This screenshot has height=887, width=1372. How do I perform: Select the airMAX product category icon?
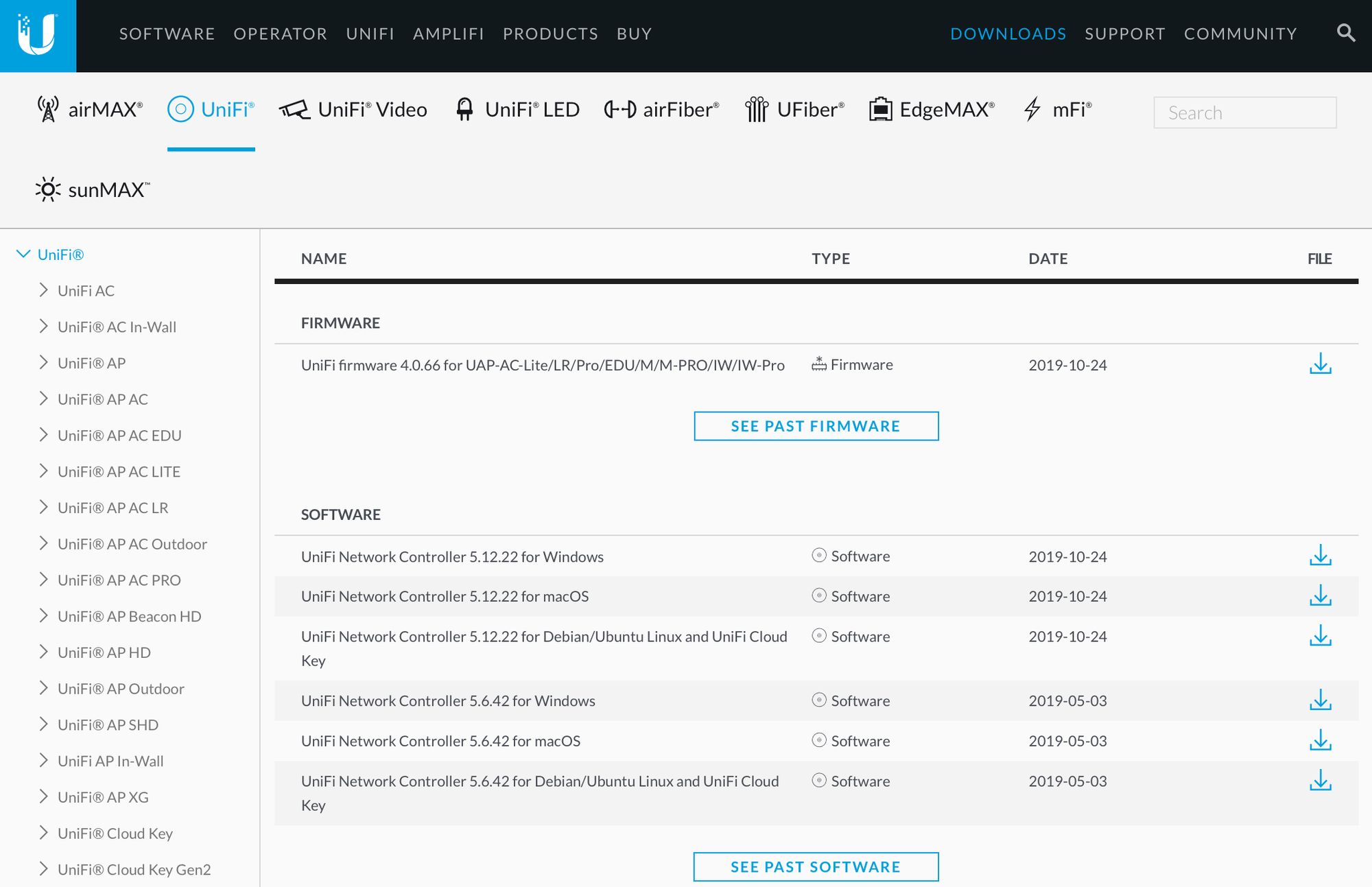[48, 110]
